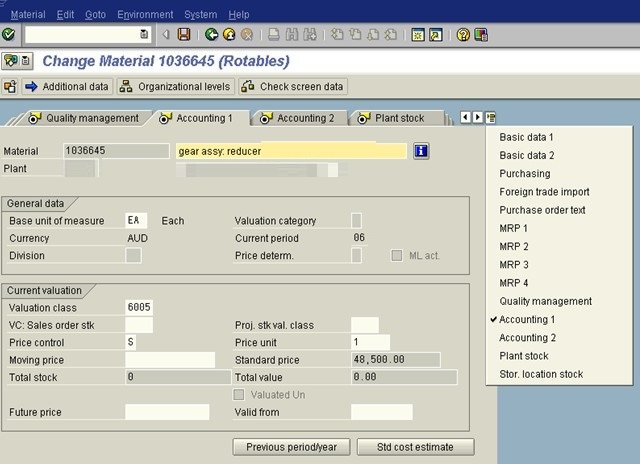The height and width of the screenshot is (464, 640).
Task: Click the Other material icon beside title
Action: [x=11, y=61]
